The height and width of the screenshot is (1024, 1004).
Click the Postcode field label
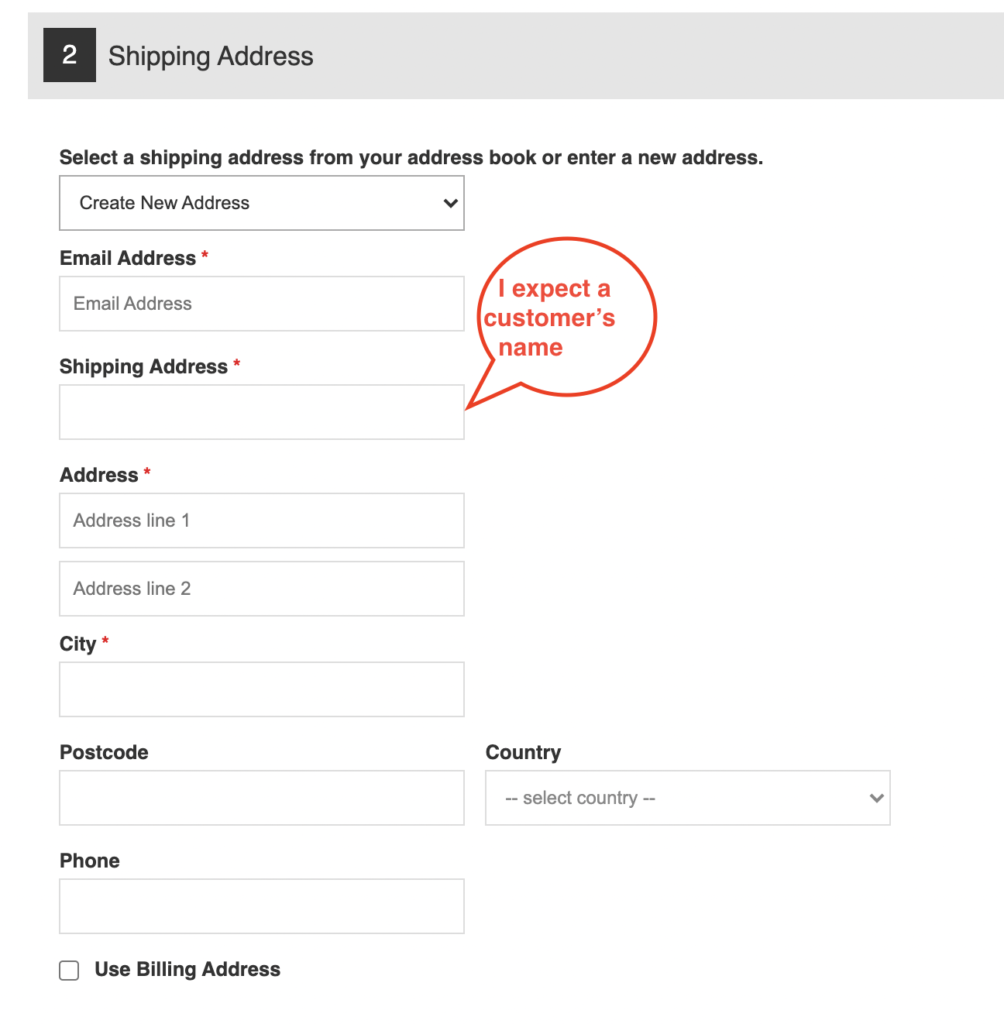(104, 752)
